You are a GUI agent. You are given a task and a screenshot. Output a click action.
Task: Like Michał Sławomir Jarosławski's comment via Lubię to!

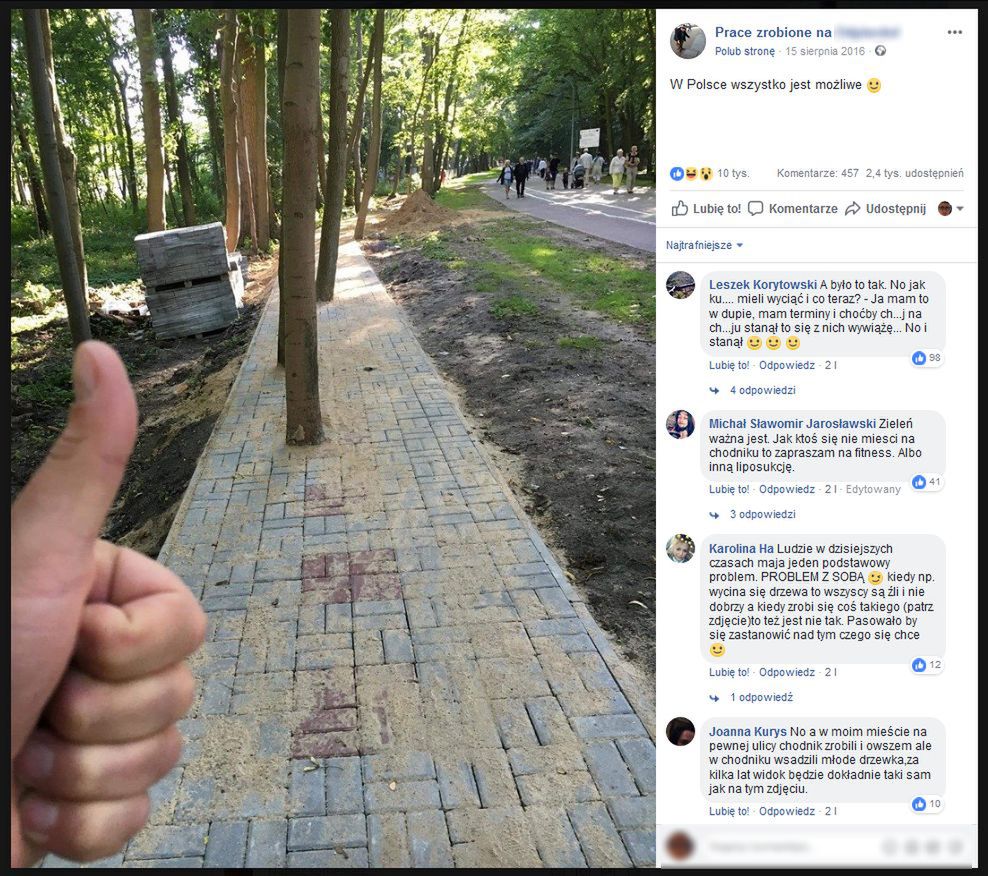coord(729,490)
